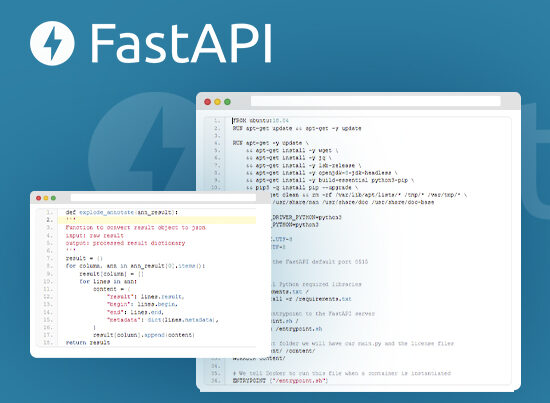Viewport: 550px width, 403px height.
Task: Minimize the Dockerfile window using yellow button
Action: (217, 102)
